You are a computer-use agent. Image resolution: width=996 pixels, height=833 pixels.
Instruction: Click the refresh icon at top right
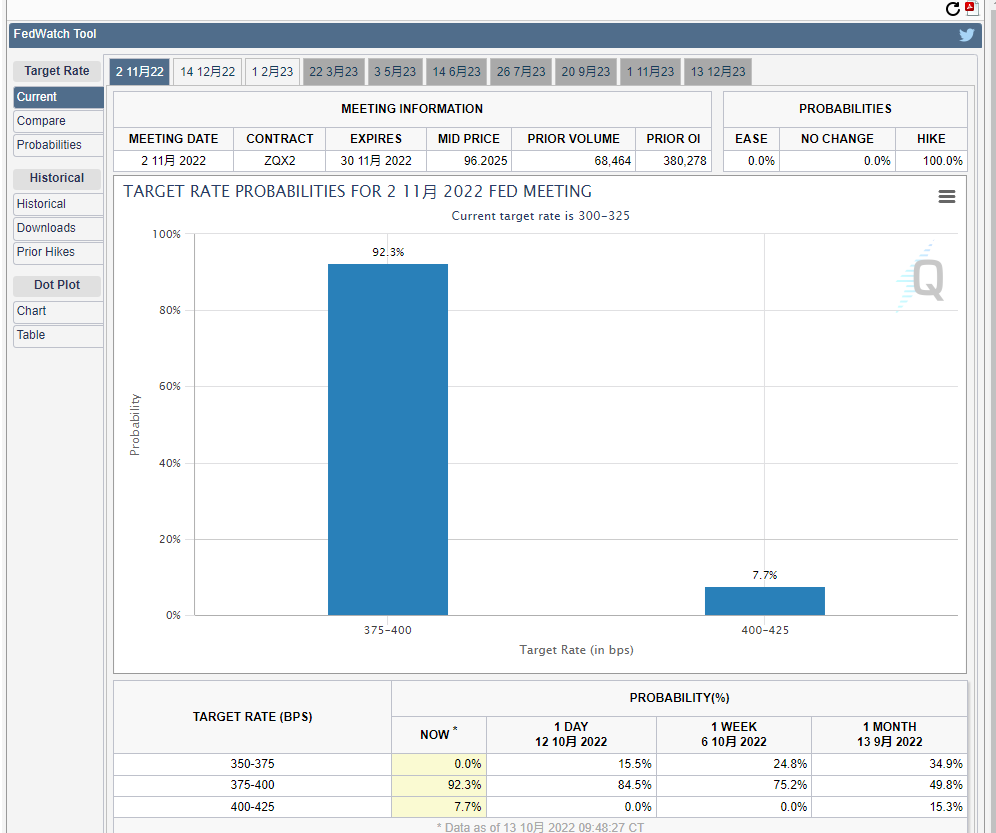953,9
